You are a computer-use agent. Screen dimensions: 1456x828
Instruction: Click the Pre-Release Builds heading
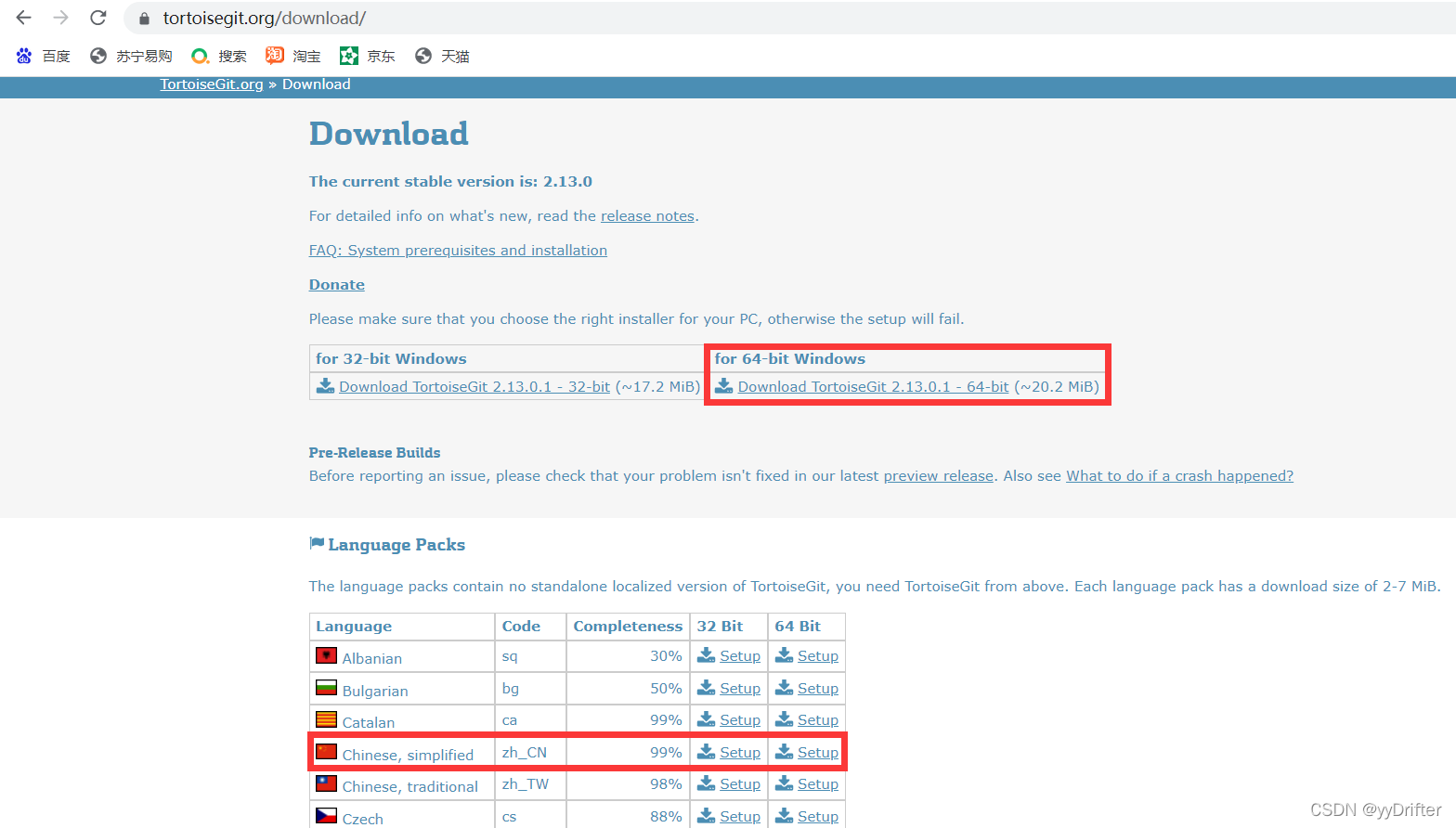tap(375, 453)
